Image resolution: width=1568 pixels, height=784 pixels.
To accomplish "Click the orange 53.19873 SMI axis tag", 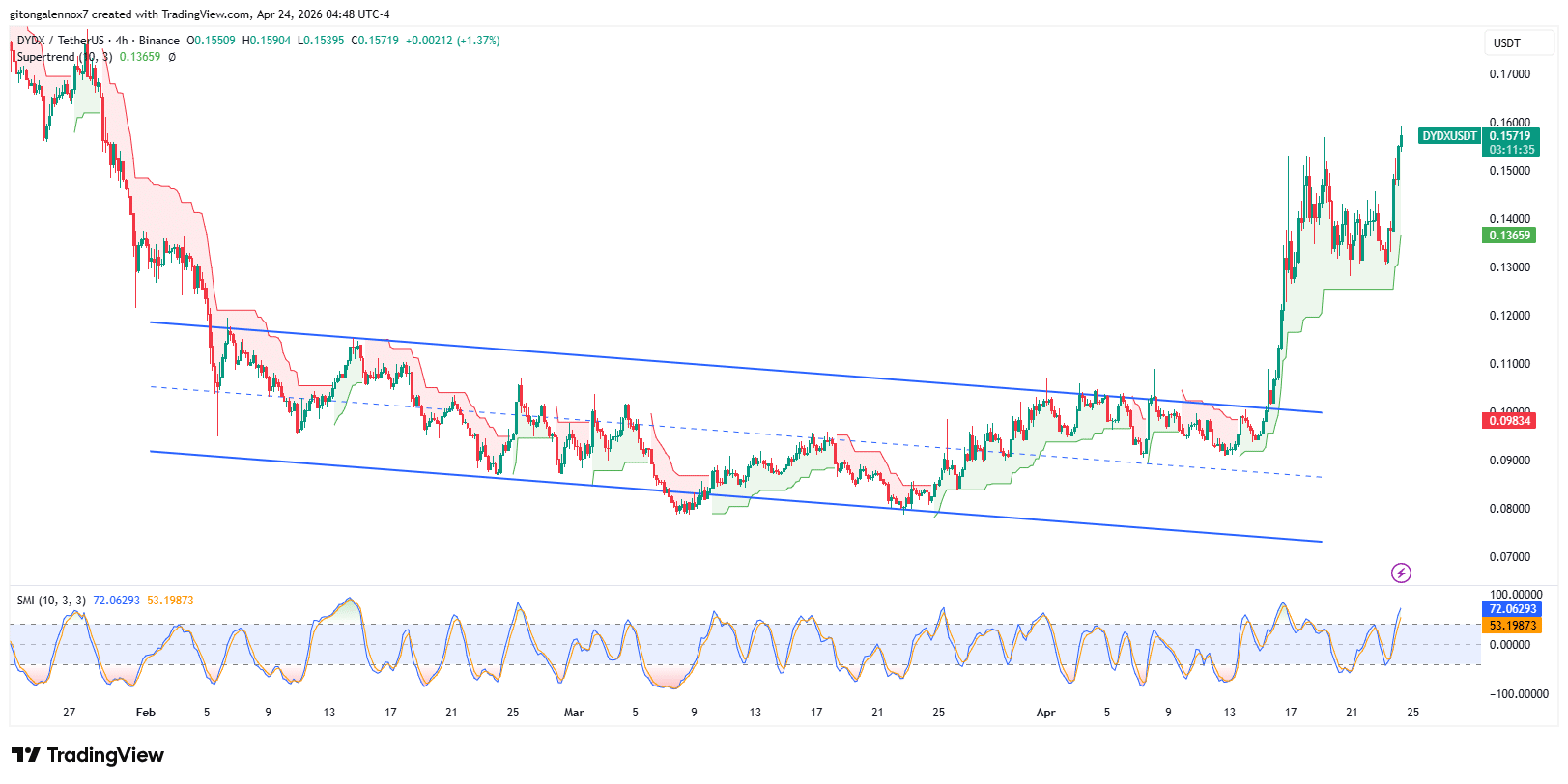I will point(1511,626).
